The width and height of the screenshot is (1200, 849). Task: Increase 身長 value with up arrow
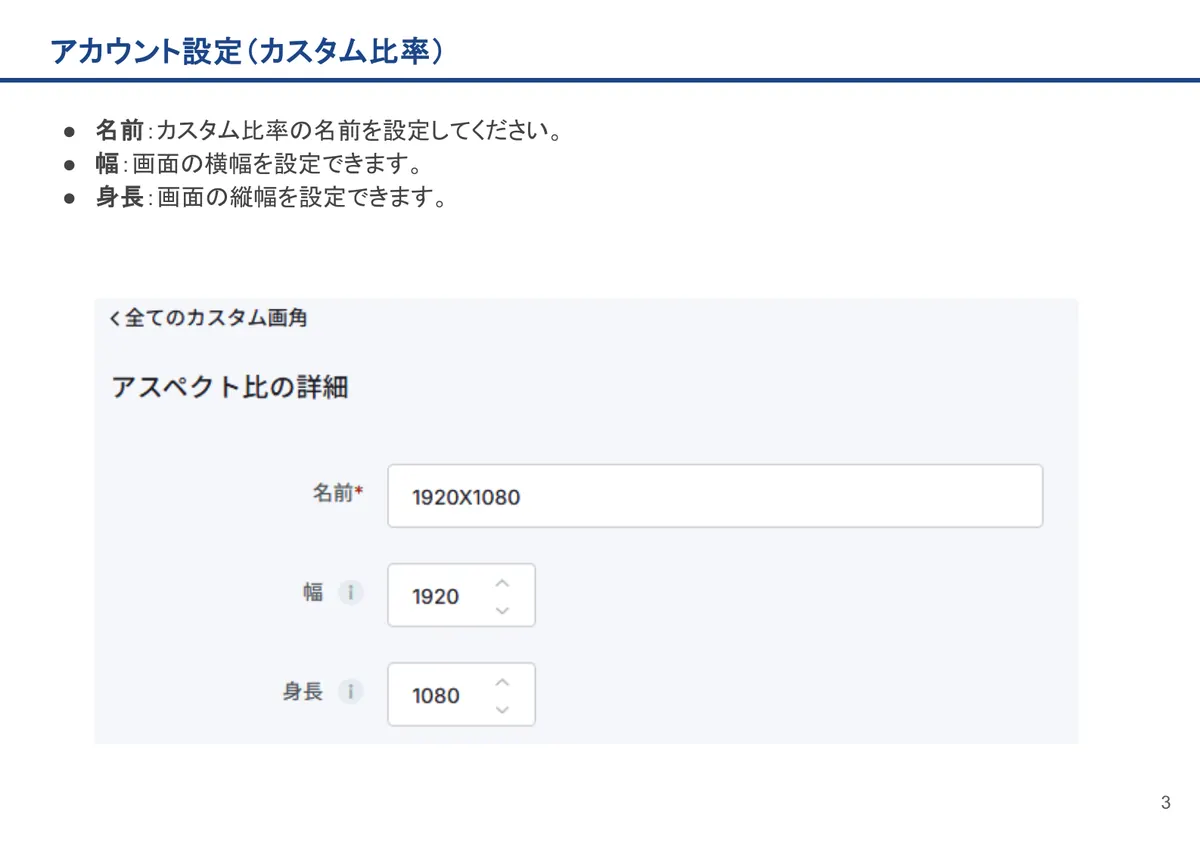coord(502,682)
